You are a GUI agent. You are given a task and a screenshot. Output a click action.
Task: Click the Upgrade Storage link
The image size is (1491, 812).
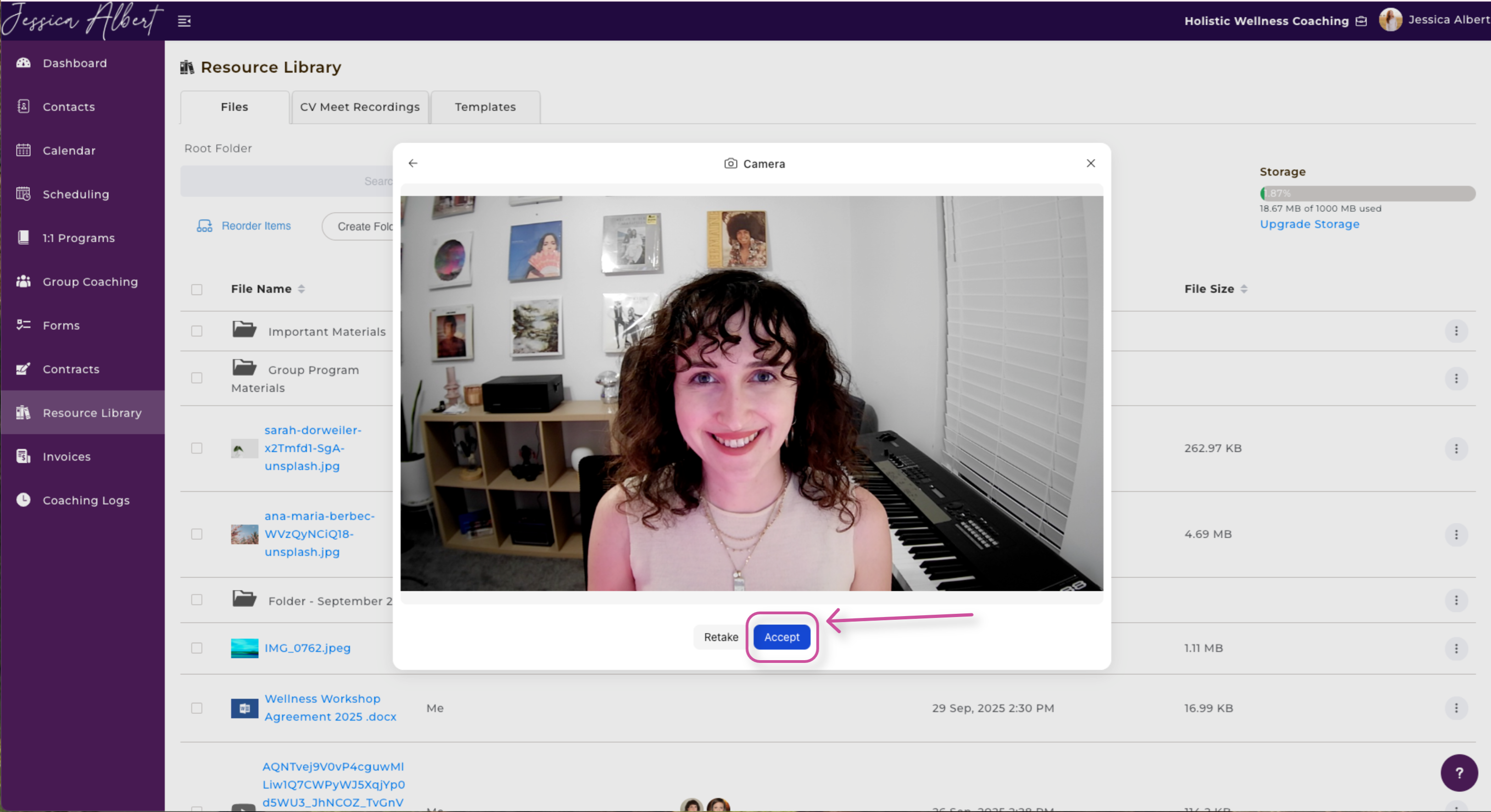[1309, 224]
